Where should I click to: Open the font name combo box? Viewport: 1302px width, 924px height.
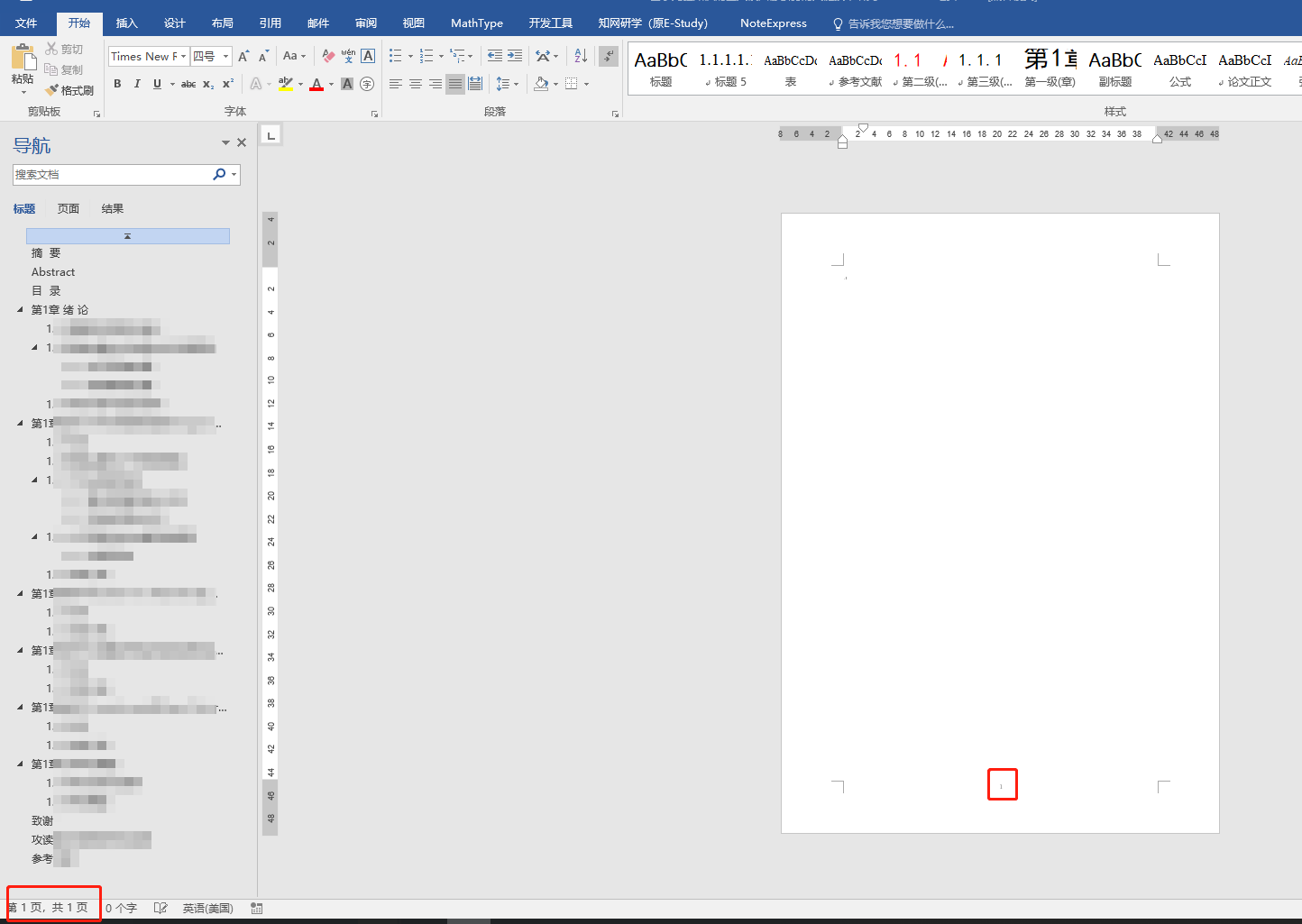point(149,56)
